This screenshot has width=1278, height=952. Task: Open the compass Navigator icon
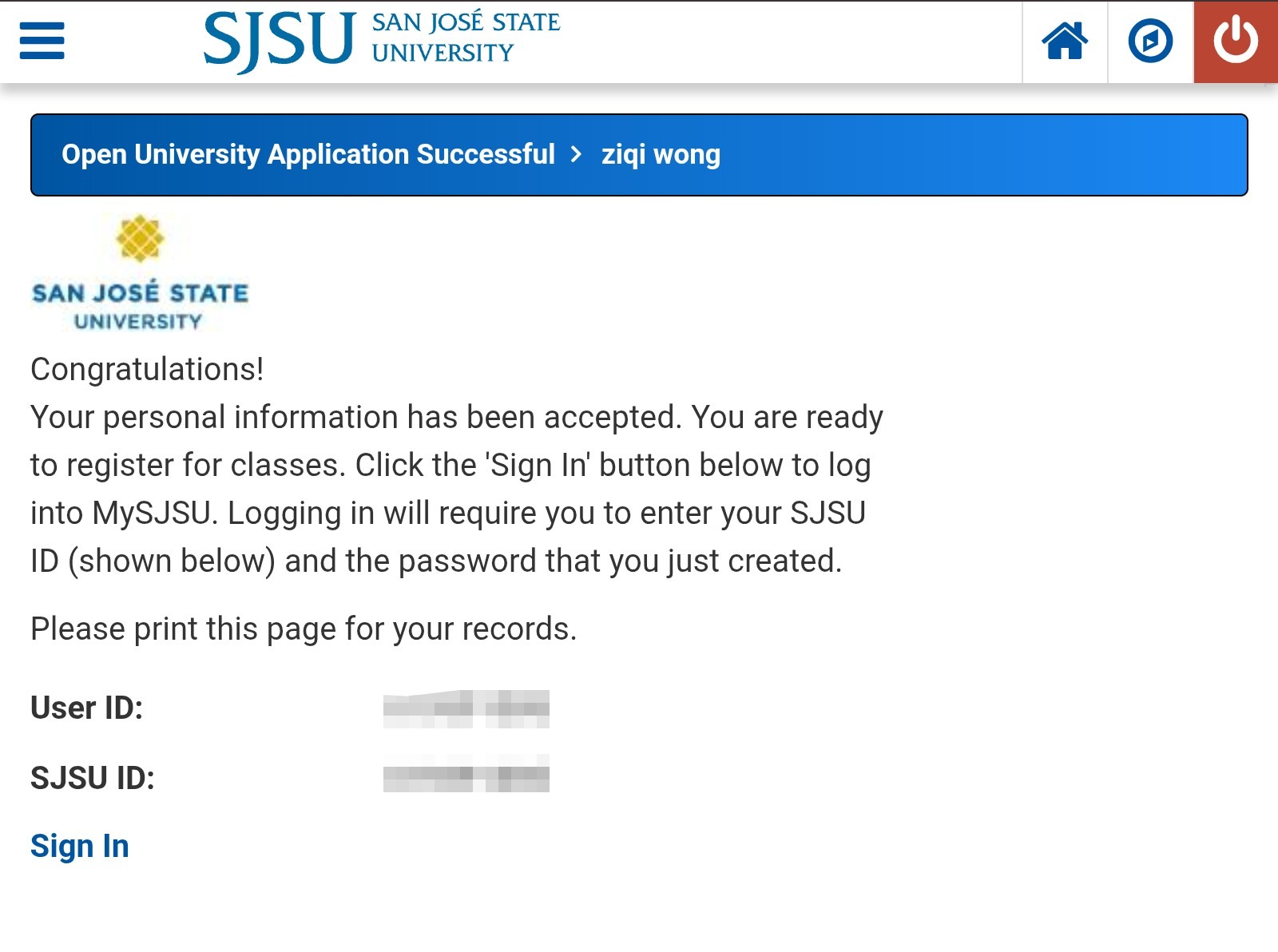coord(1150,41)
